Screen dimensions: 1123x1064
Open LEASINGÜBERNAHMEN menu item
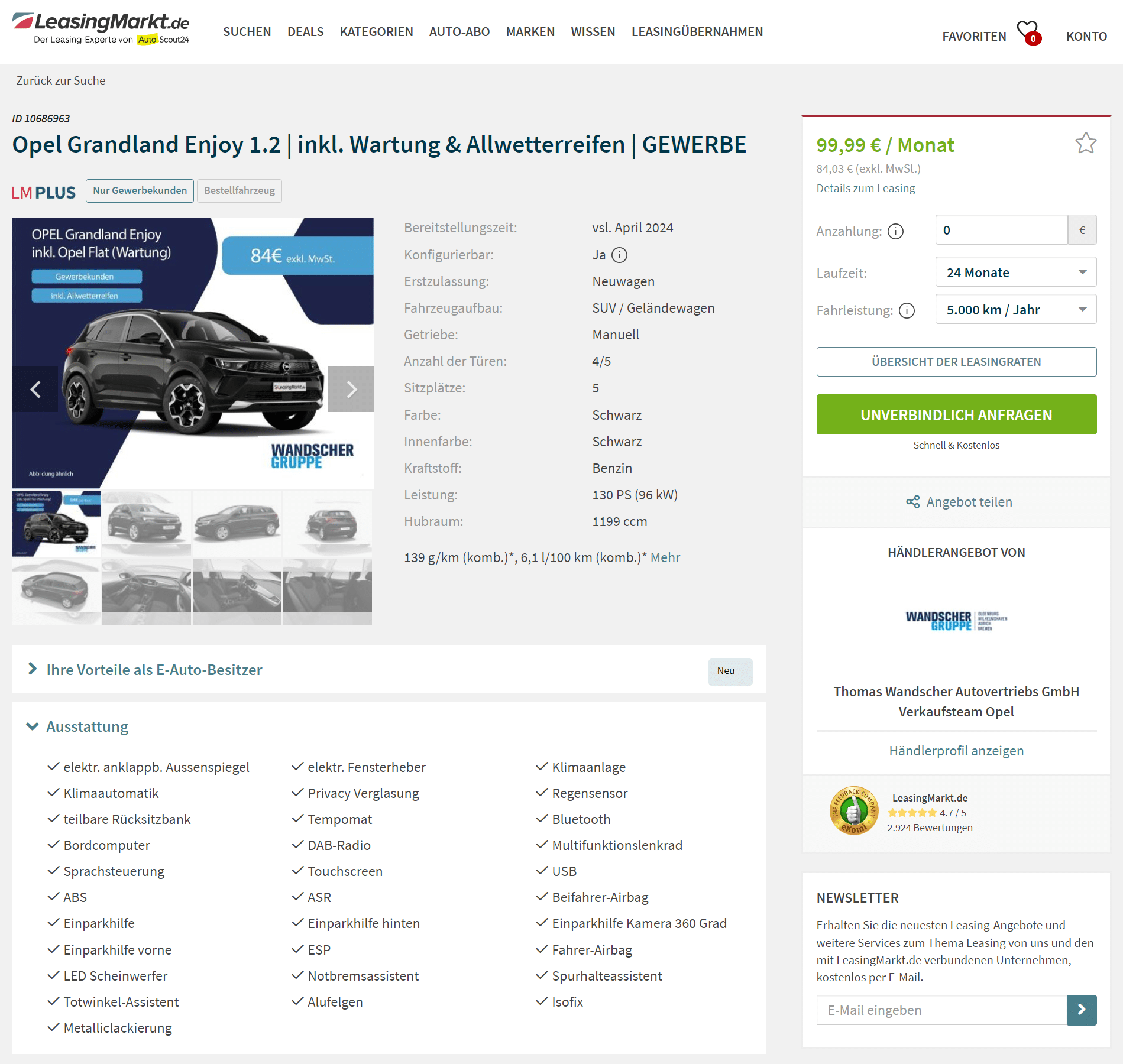pyautogui.click(x=697, y=31)
